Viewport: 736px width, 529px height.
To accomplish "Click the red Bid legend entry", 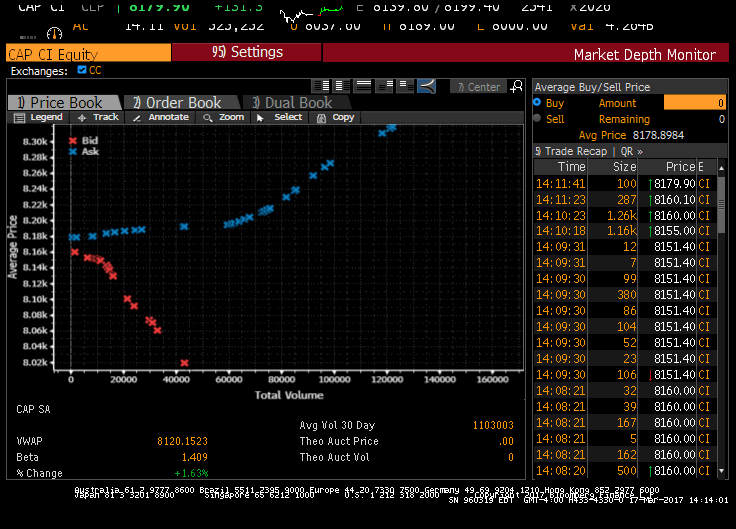I will [84, 140].
